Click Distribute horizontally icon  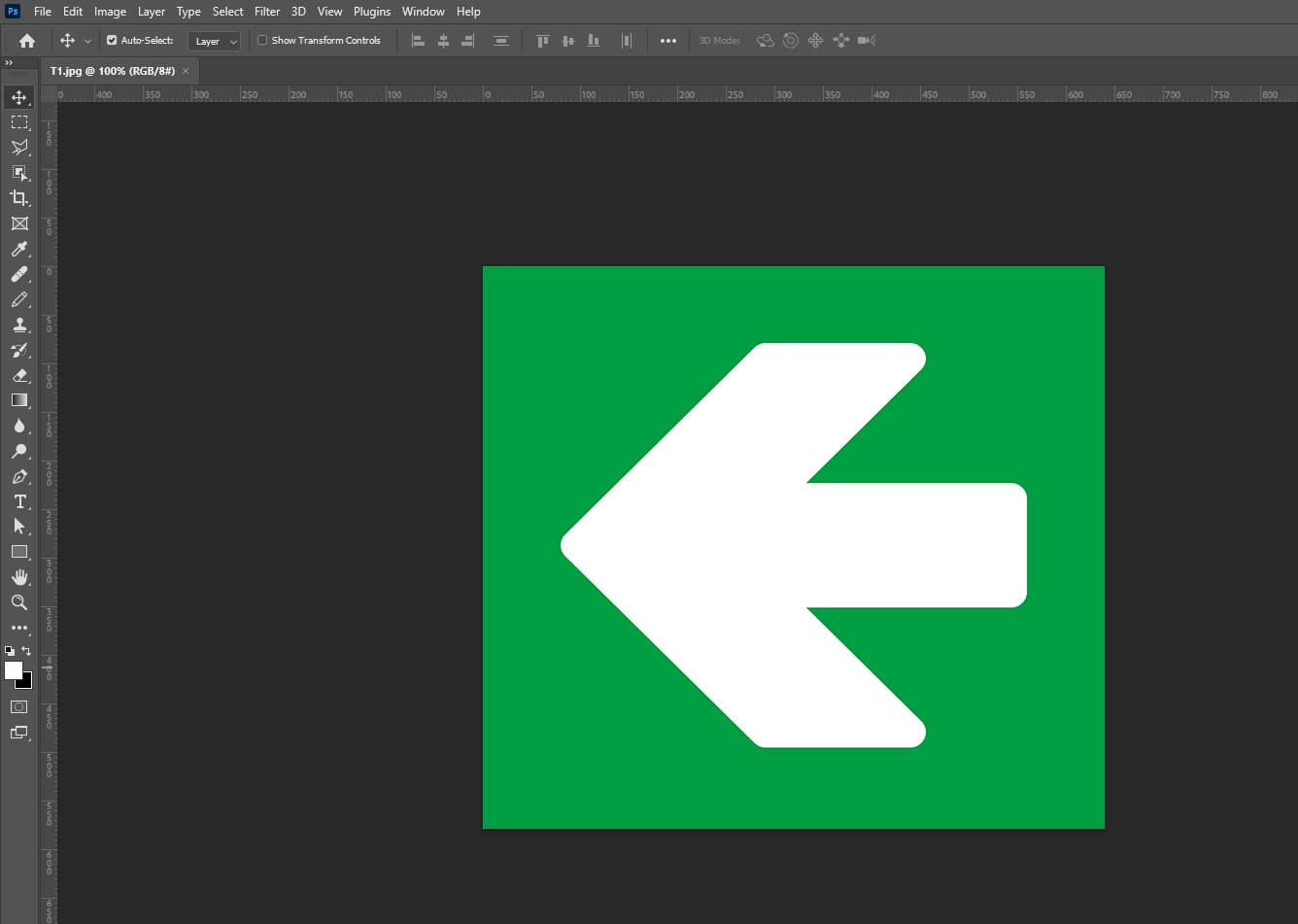[627, 41]
